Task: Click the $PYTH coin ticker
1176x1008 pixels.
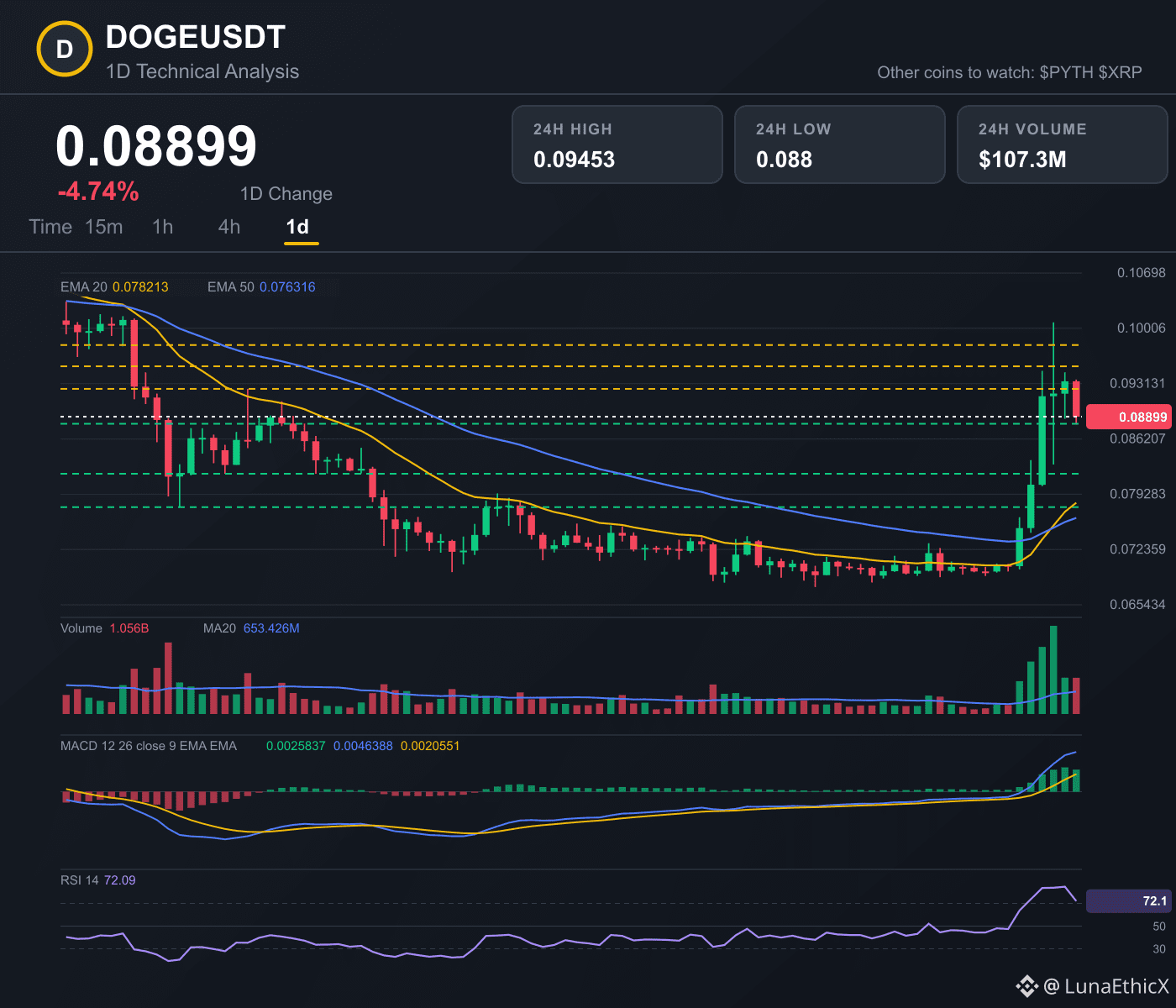Action: click(x=1066, y=72)
